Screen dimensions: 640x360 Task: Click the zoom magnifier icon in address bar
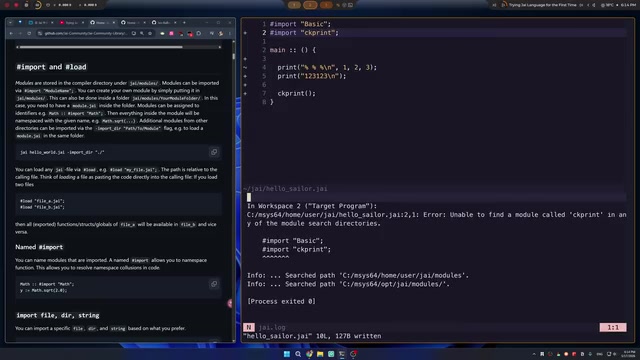[142, 33]
